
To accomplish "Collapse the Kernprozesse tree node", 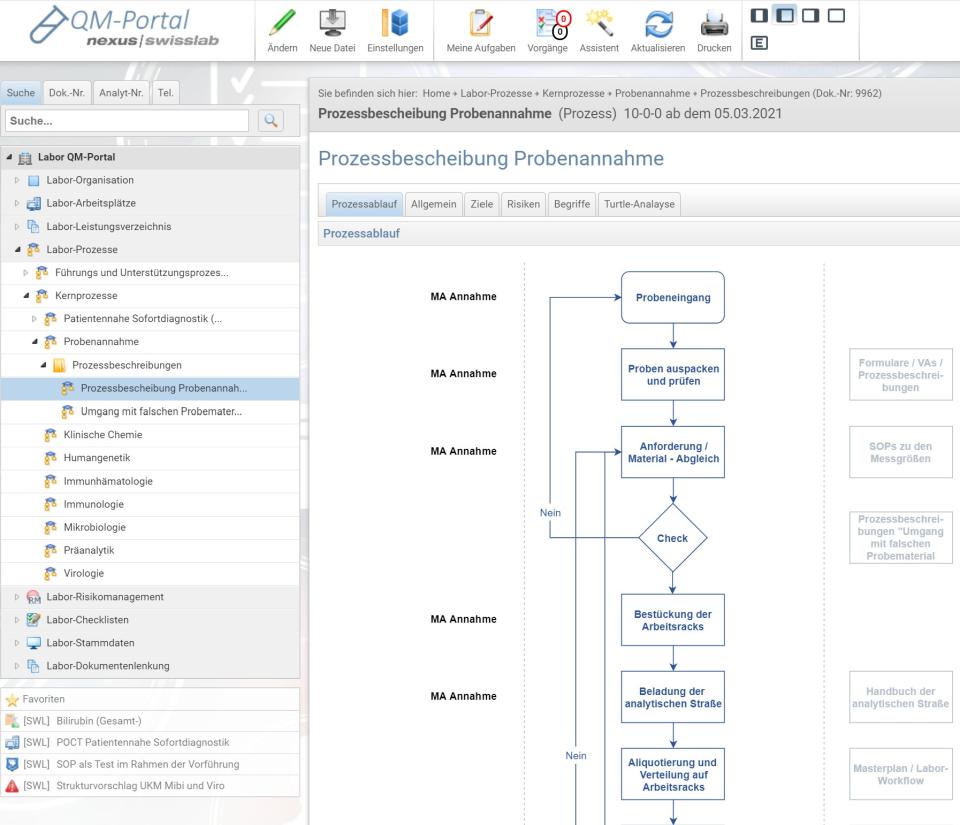I will click(x=28, y=296).
